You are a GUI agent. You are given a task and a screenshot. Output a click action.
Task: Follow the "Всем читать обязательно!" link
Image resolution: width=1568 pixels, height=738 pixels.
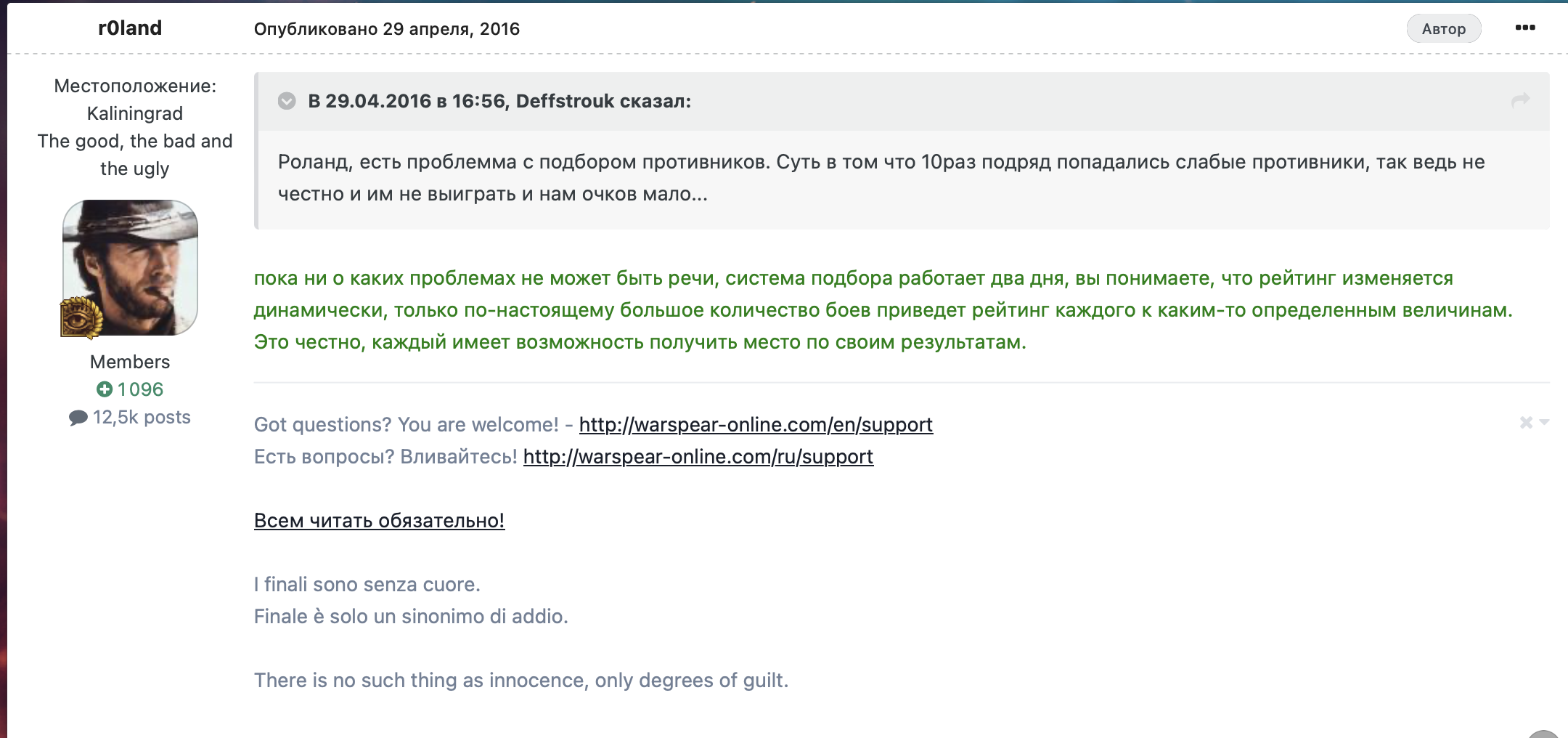pos(379,520)
